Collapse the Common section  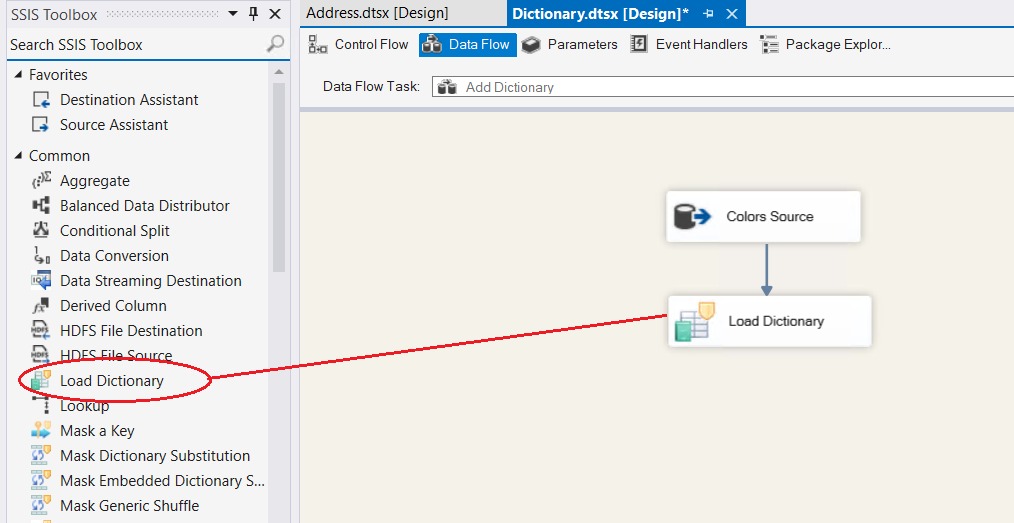17,156
